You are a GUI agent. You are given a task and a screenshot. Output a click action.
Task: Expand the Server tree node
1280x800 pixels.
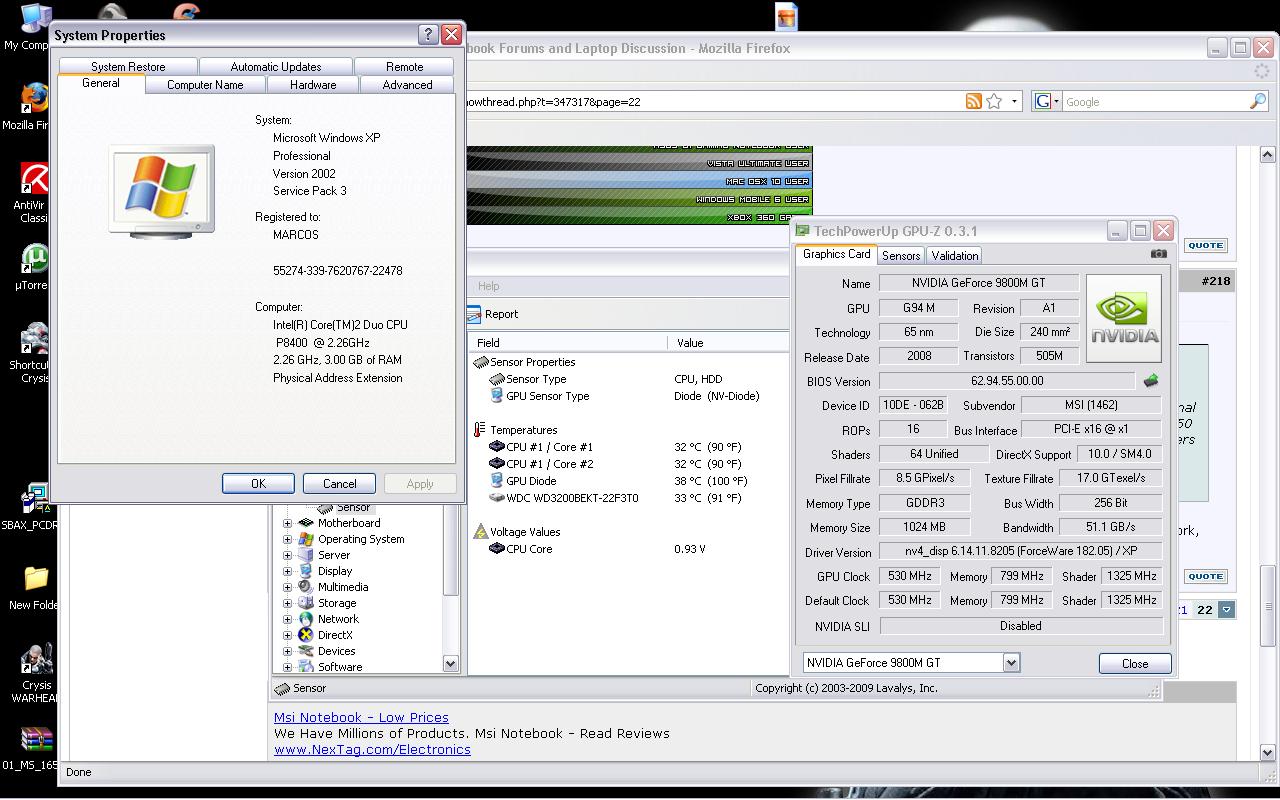tap(288, 555)
